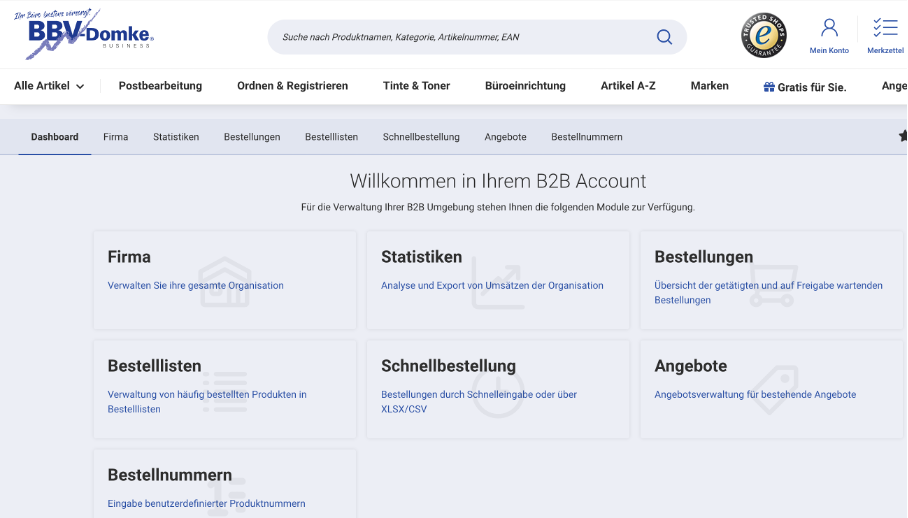Click the search magnifier icon

coord(664,37)
